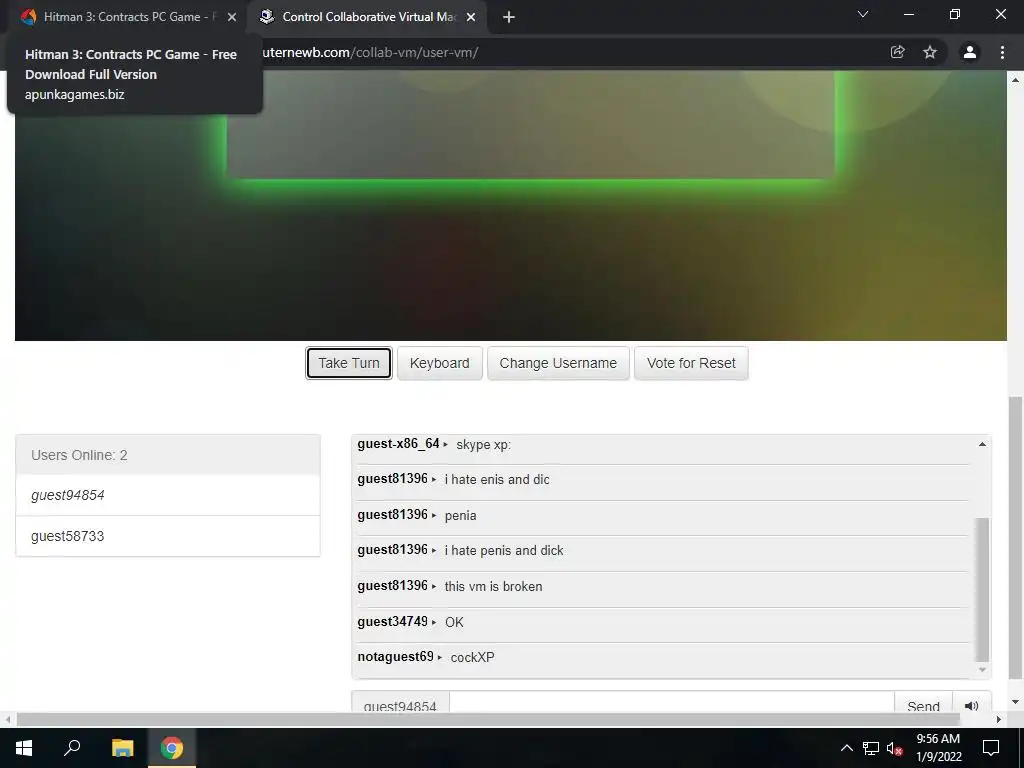
Task: Click the horizontal scroll left arrow
Action: [7, 719]
